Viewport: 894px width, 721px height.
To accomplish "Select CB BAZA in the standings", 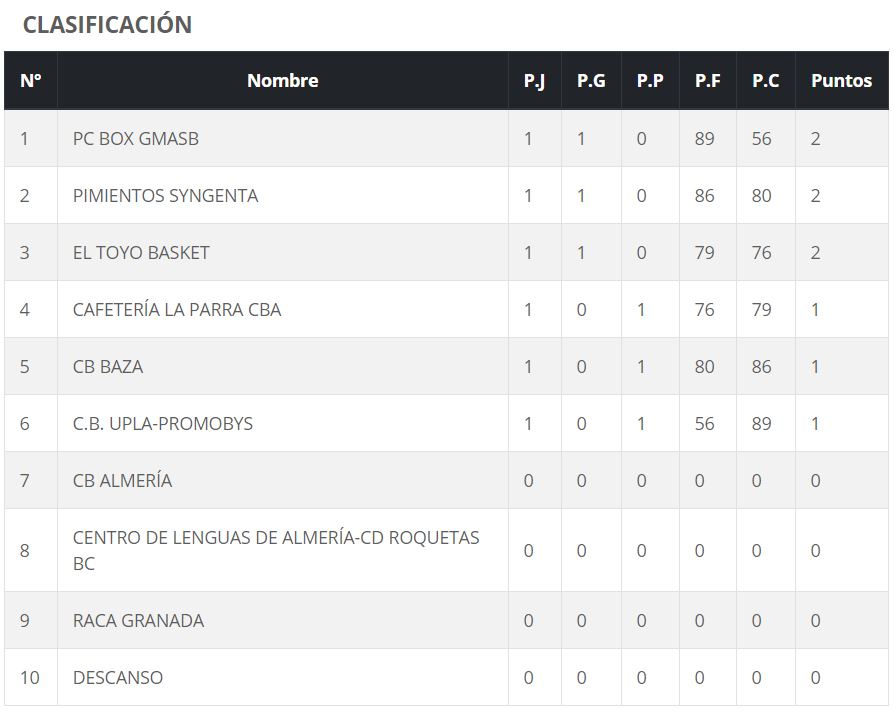I will tap(108, 367).
